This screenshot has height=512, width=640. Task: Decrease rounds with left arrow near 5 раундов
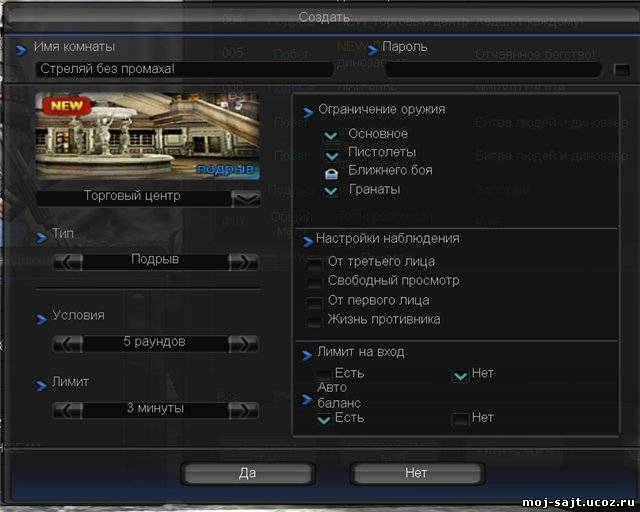68,344
